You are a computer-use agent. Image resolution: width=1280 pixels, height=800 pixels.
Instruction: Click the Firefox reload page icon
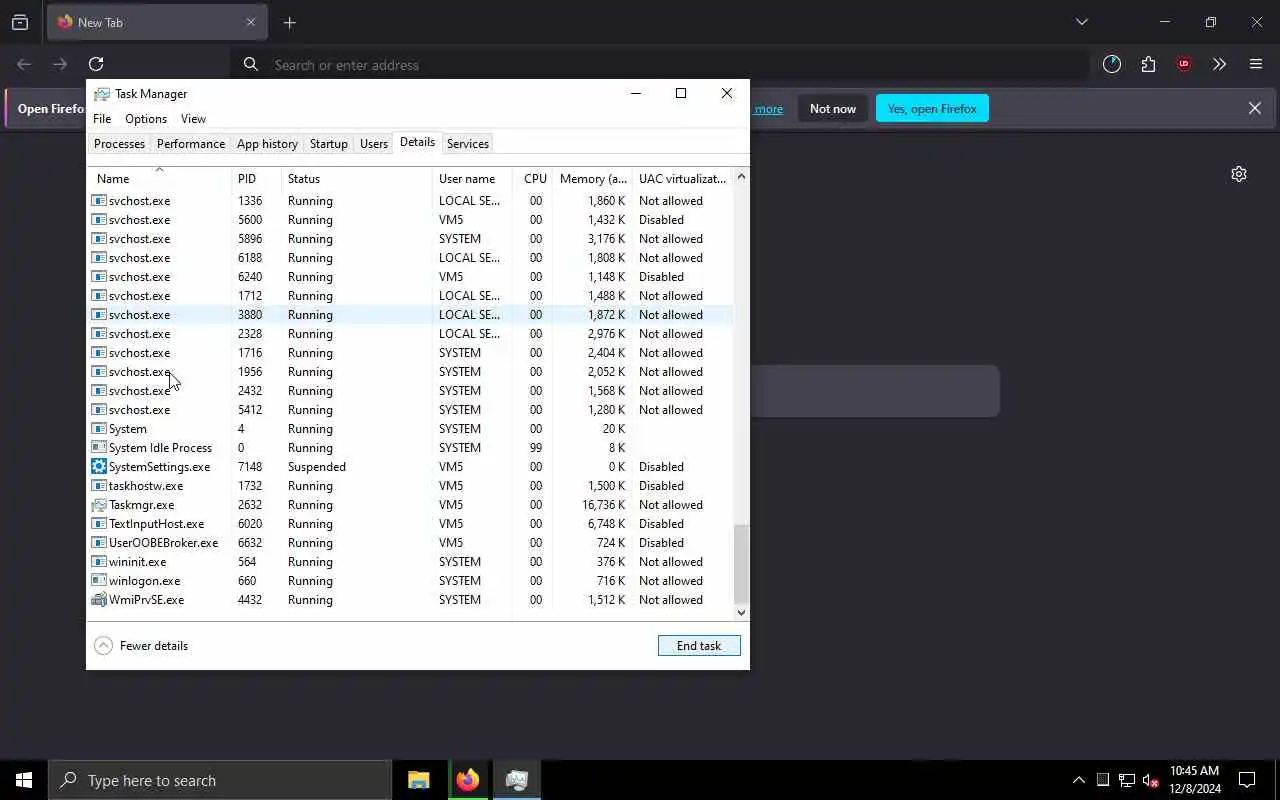click(x=96, y=64)
